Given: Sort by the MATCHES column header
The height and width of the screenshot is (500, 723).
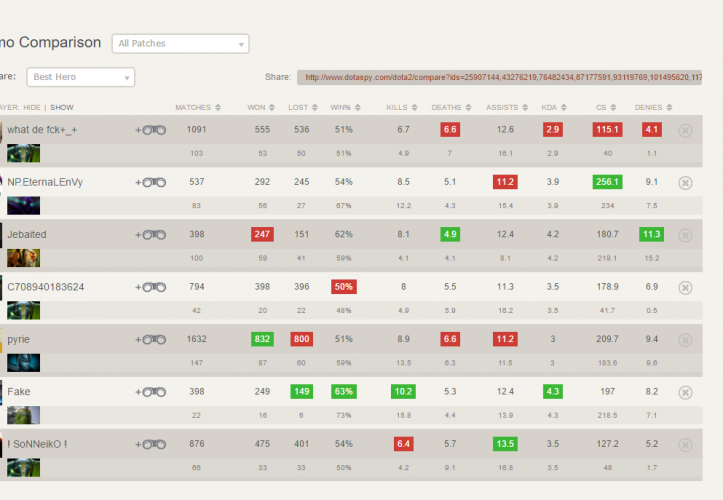Looking at the screenshot, I should (x=193, y=107).
